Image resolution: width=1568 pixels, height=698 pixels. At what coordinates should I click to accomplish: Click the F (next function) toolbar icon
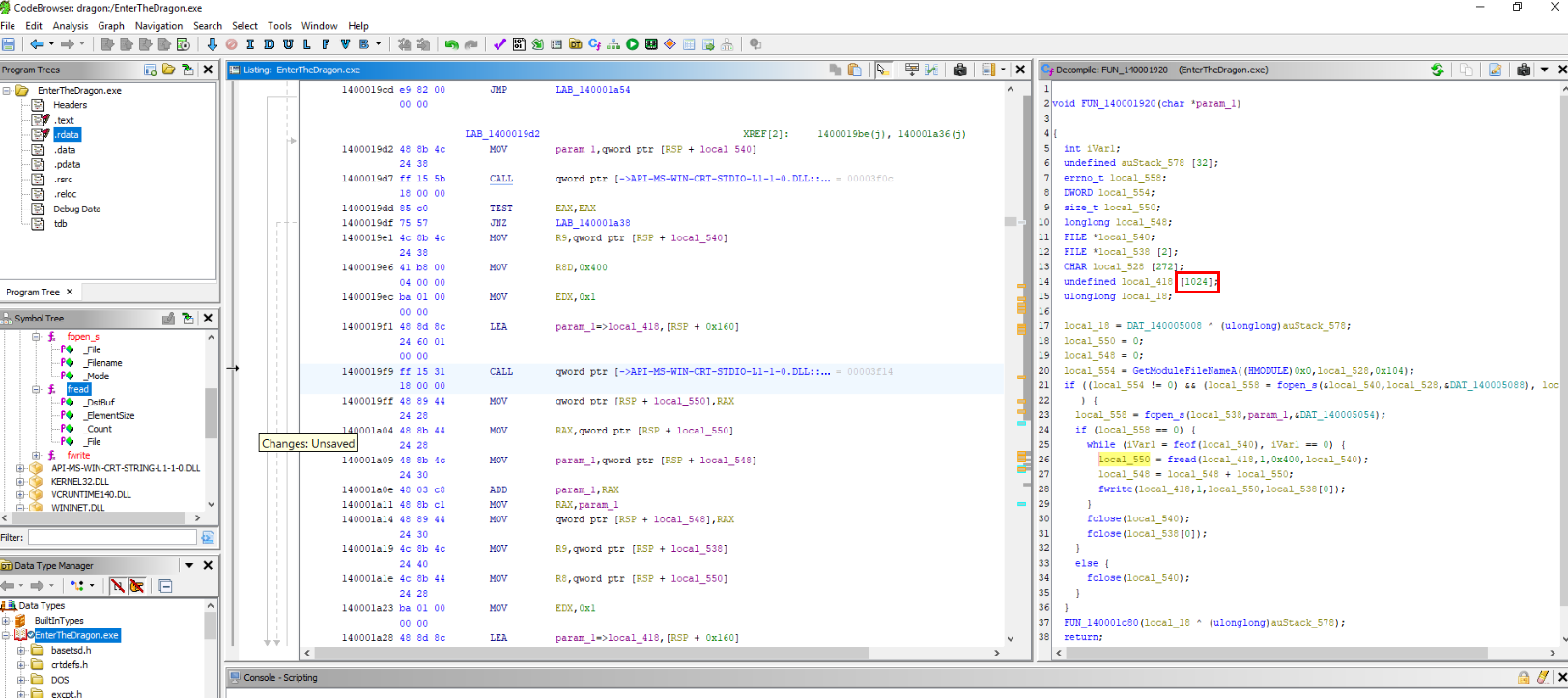326,44
